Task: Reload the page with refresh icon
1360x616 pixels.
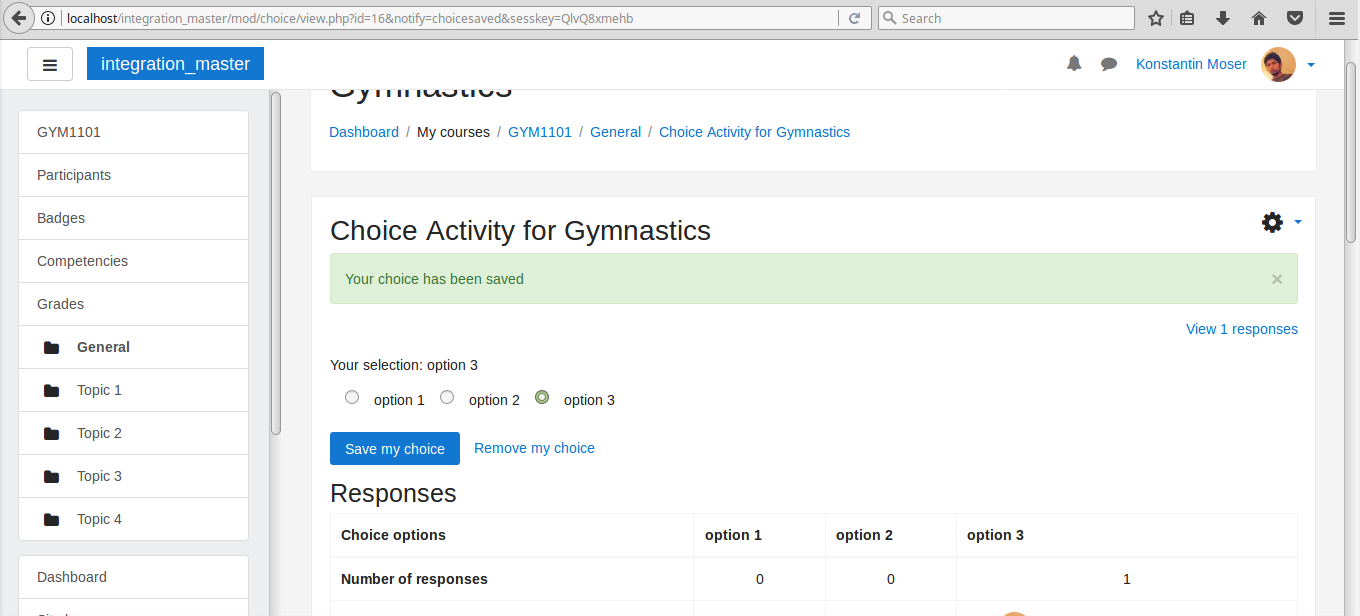Action: click(855, 18)
